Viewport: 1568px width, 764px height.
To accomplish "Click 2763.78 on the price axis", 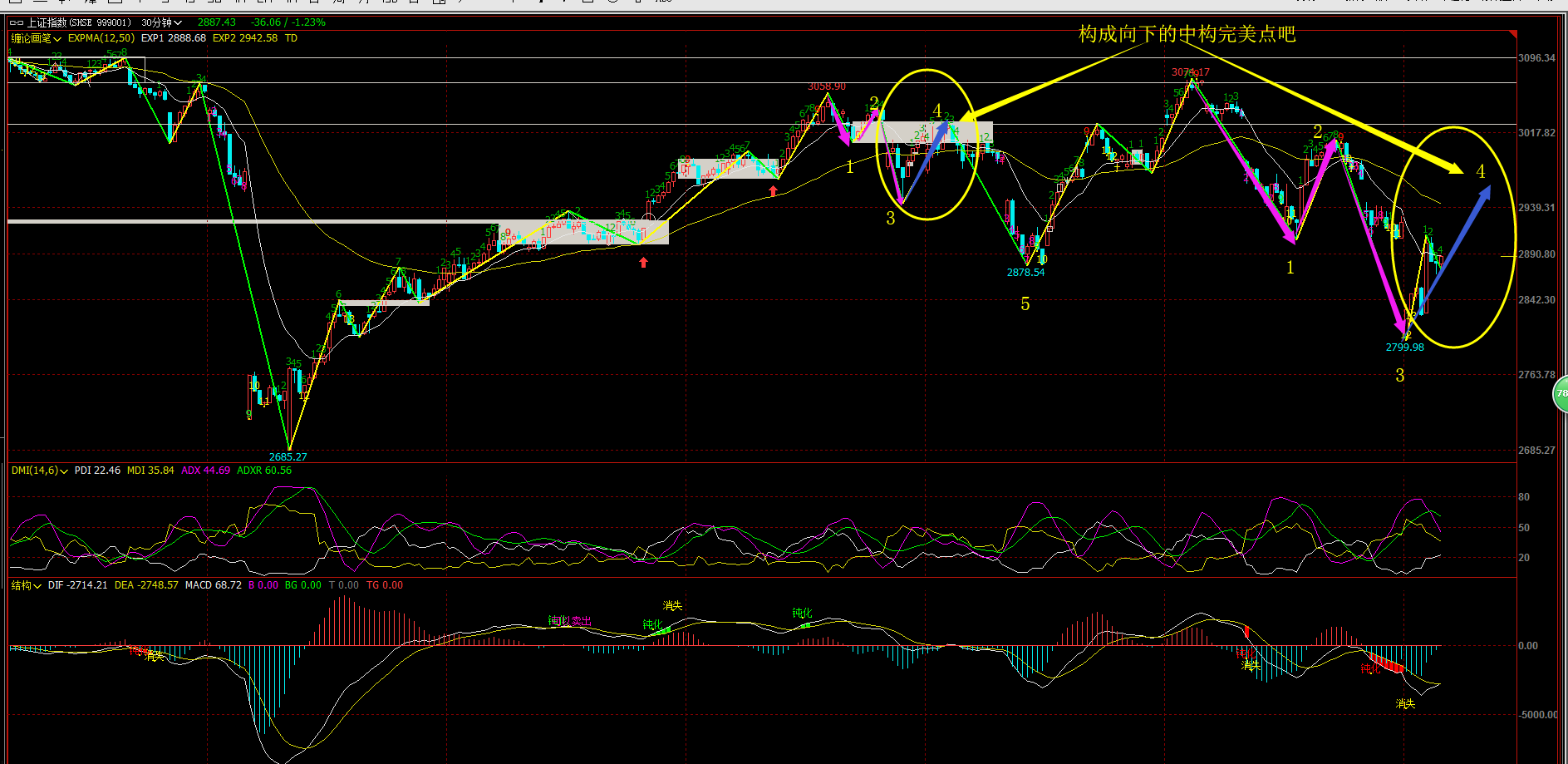I will [x=1536, y=375].
